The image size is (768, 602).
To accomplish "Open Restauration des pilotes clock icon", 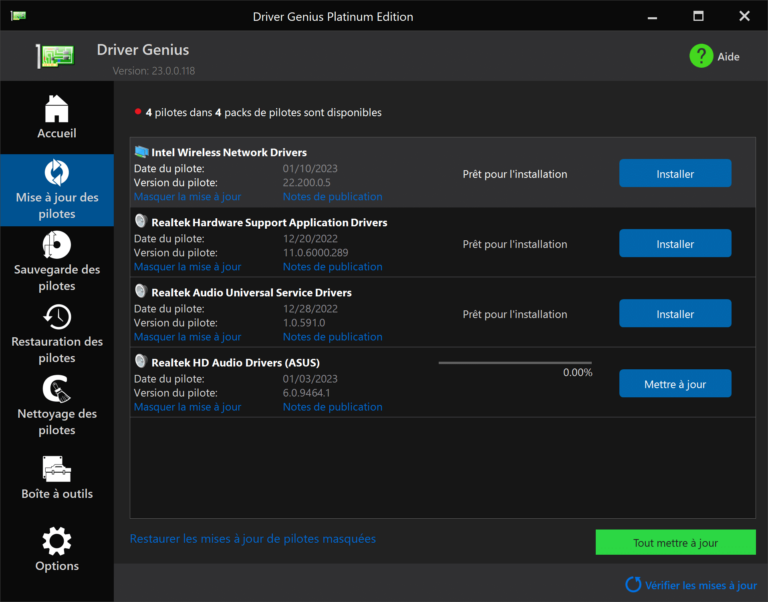I will 57,316.
